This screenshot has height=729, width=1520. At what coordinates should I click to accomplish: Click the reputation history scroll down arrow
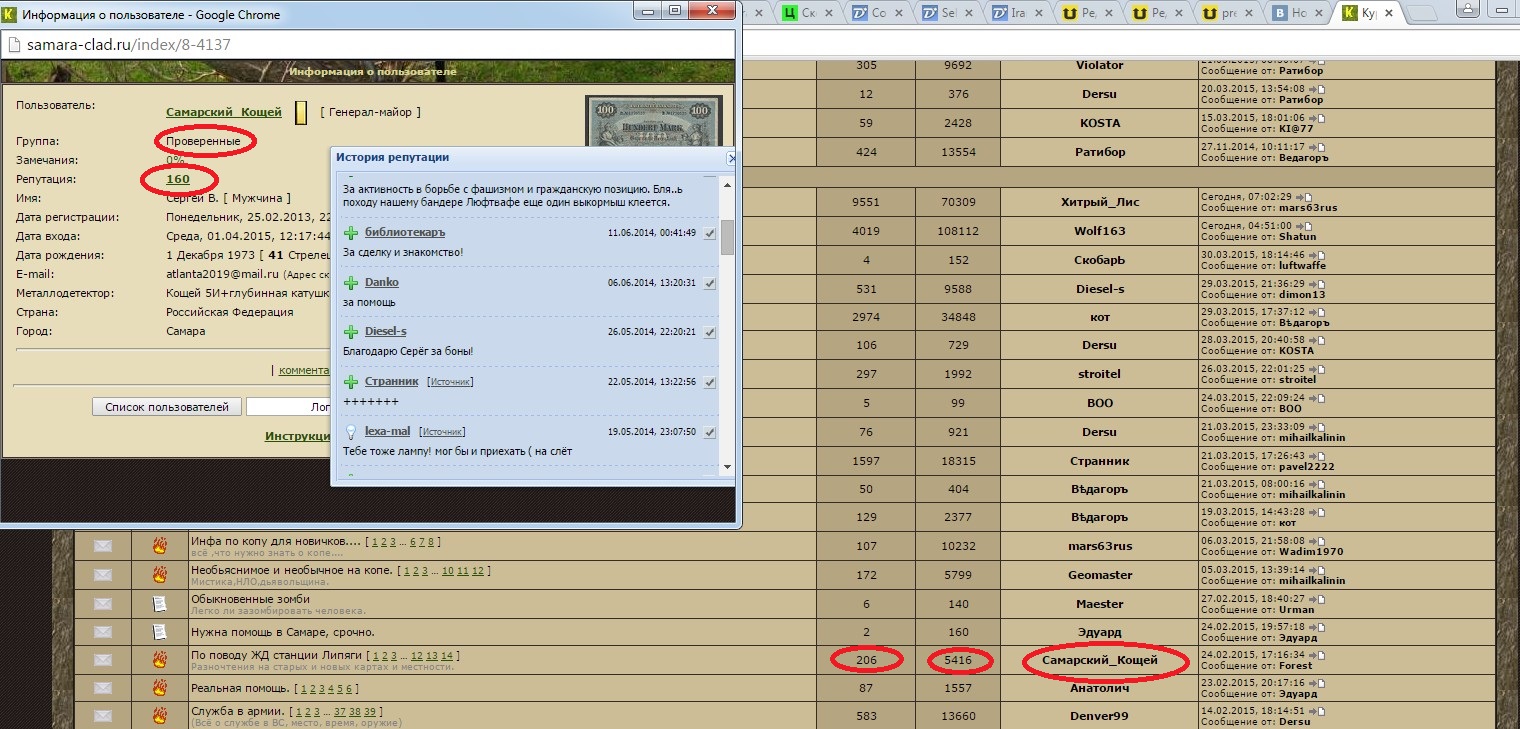coord(728,467)
